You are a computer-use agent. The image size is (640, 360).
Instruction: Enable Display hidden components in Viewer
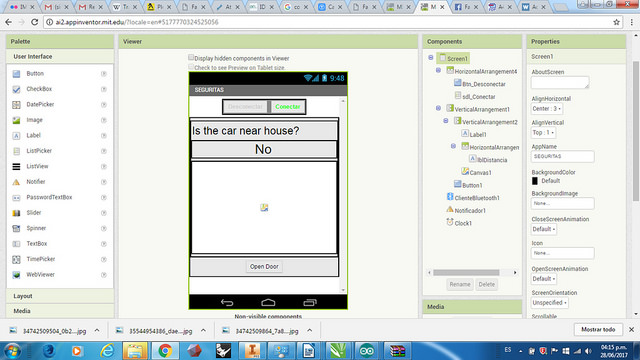click(x=191, y=58)
